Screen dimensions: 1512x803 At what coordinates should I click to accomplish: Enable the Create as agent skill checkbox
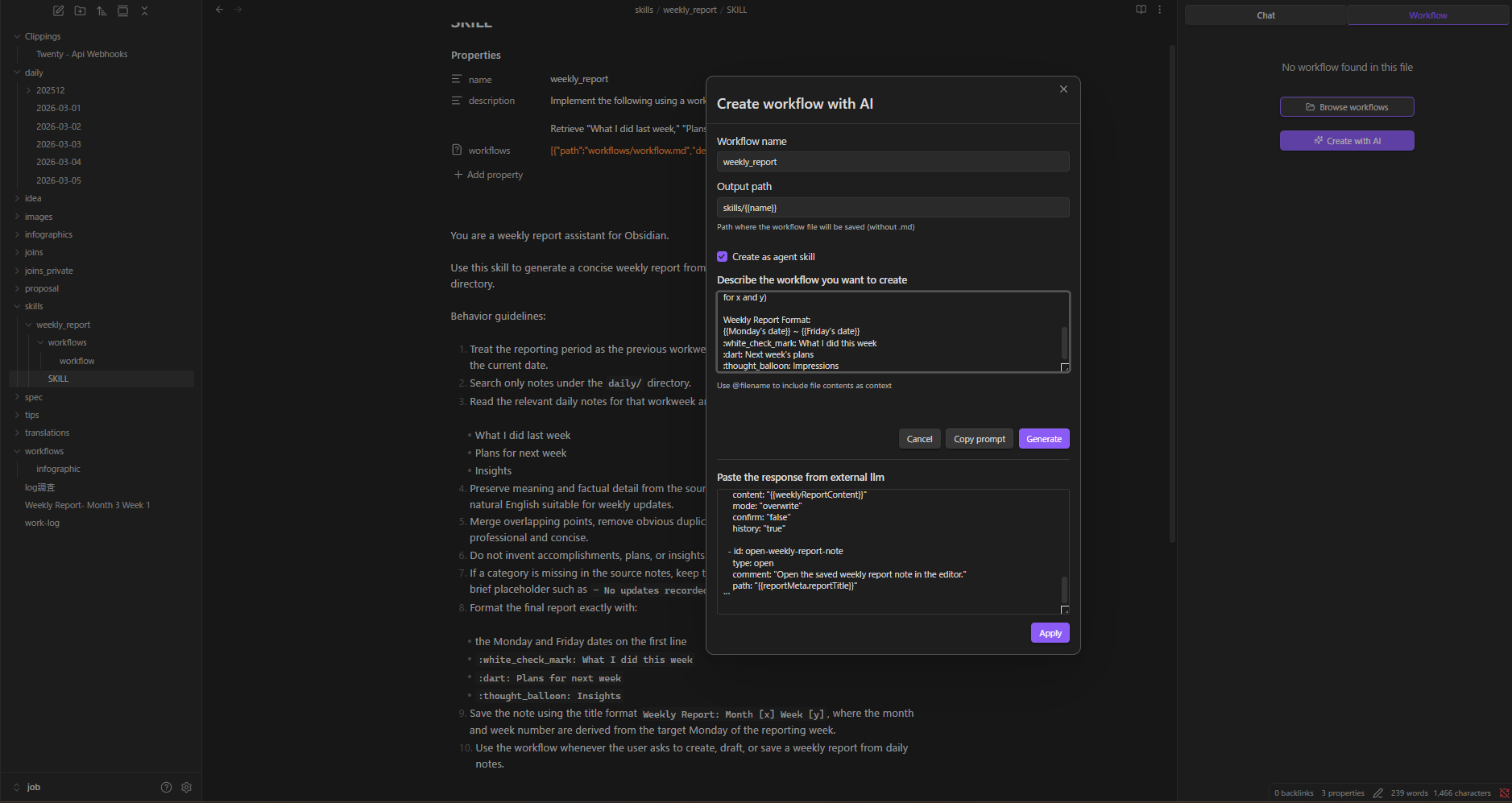pyautogui.click(x=722, y=257)
